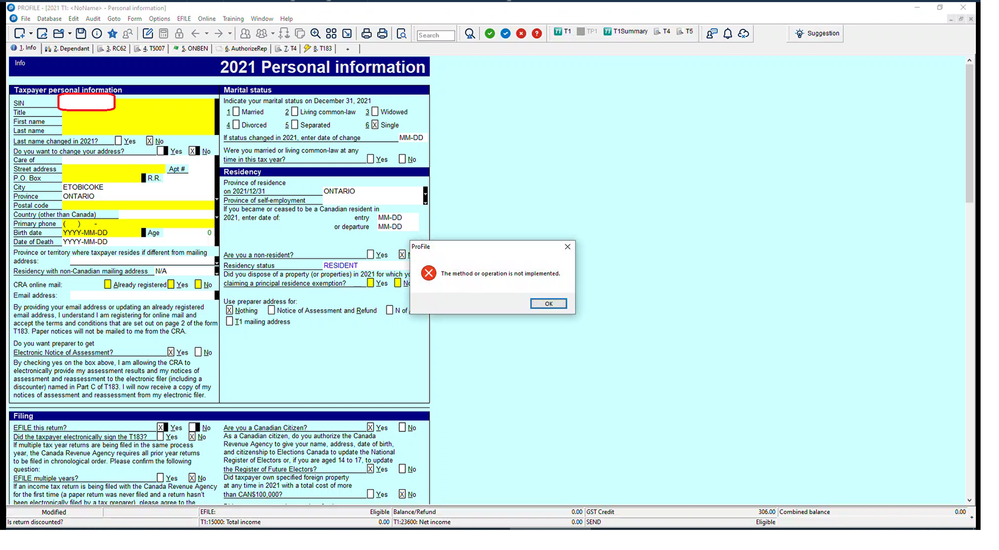This screenshot has height=550, width=999.
Task: Click the first printer icon
Action: pyautogui.click(x=367, y=34)
